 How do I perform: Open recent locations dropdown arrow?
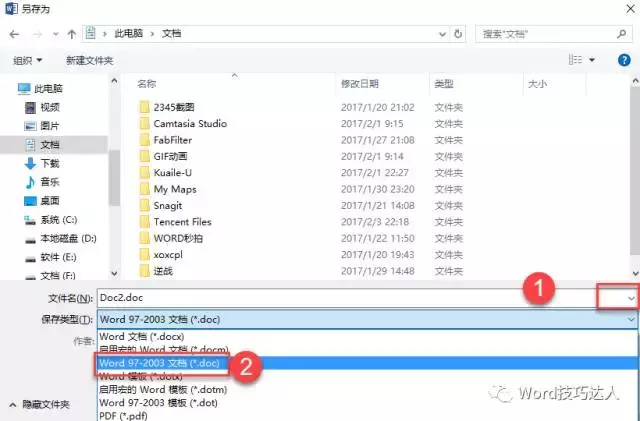tap(56, 34)
